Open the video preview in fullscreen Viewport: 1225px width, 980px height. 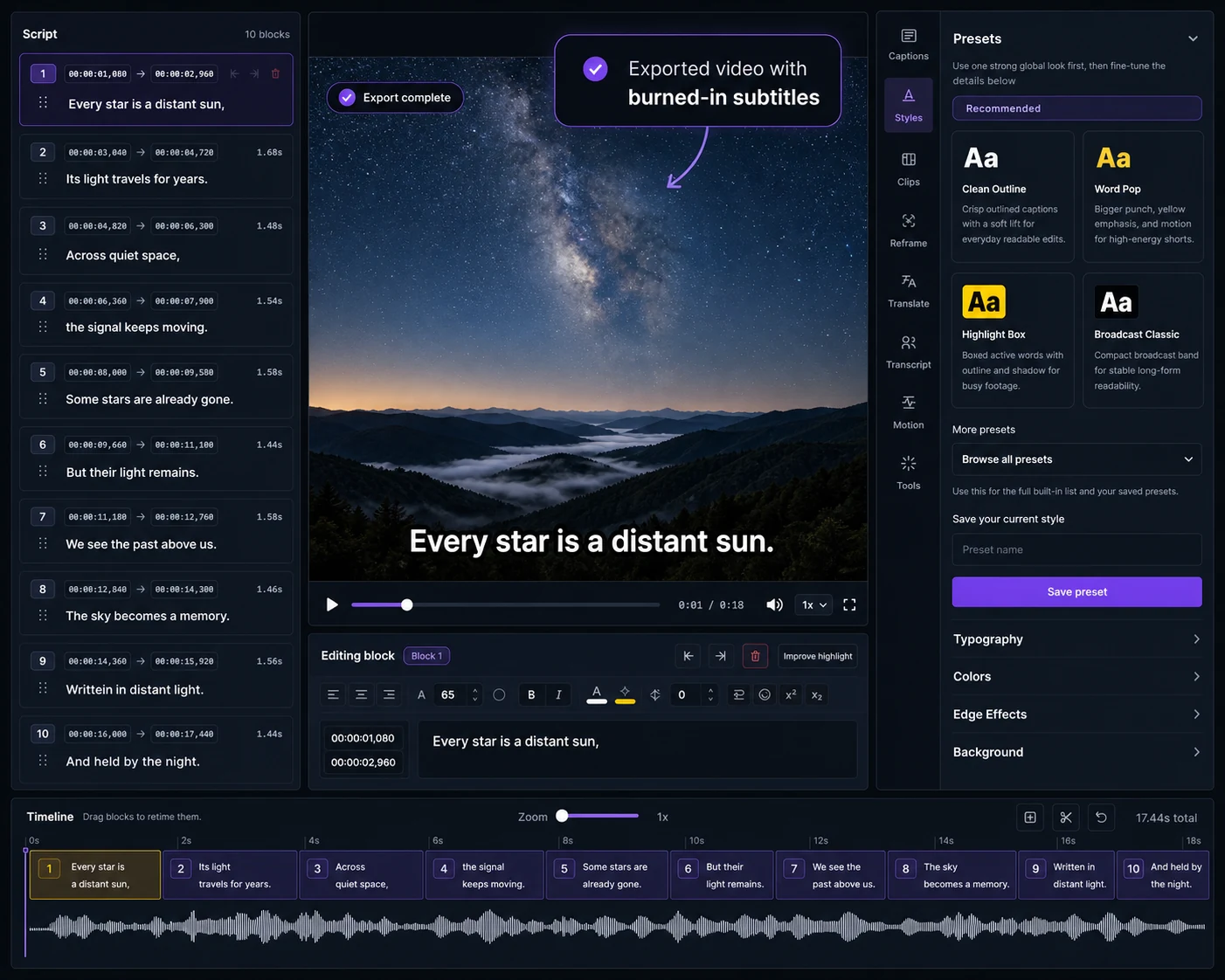tap(849, 604)
